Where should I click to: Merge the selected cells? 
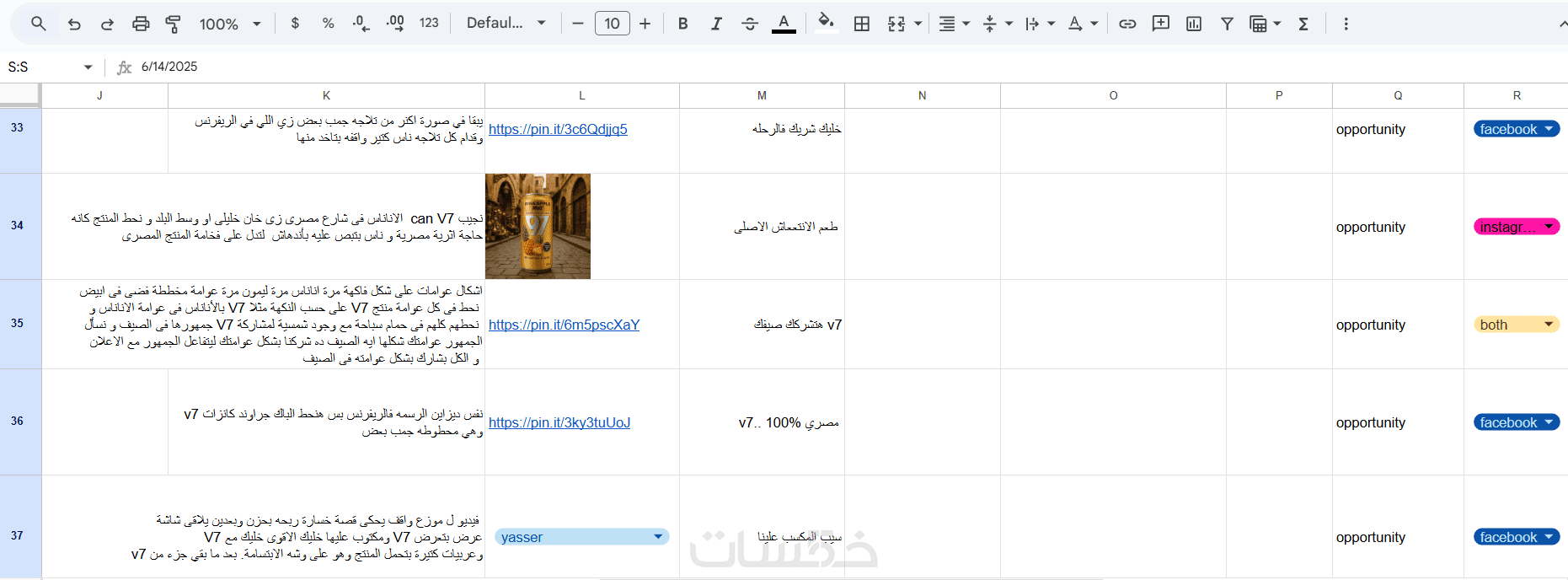[x=896, y=24]
